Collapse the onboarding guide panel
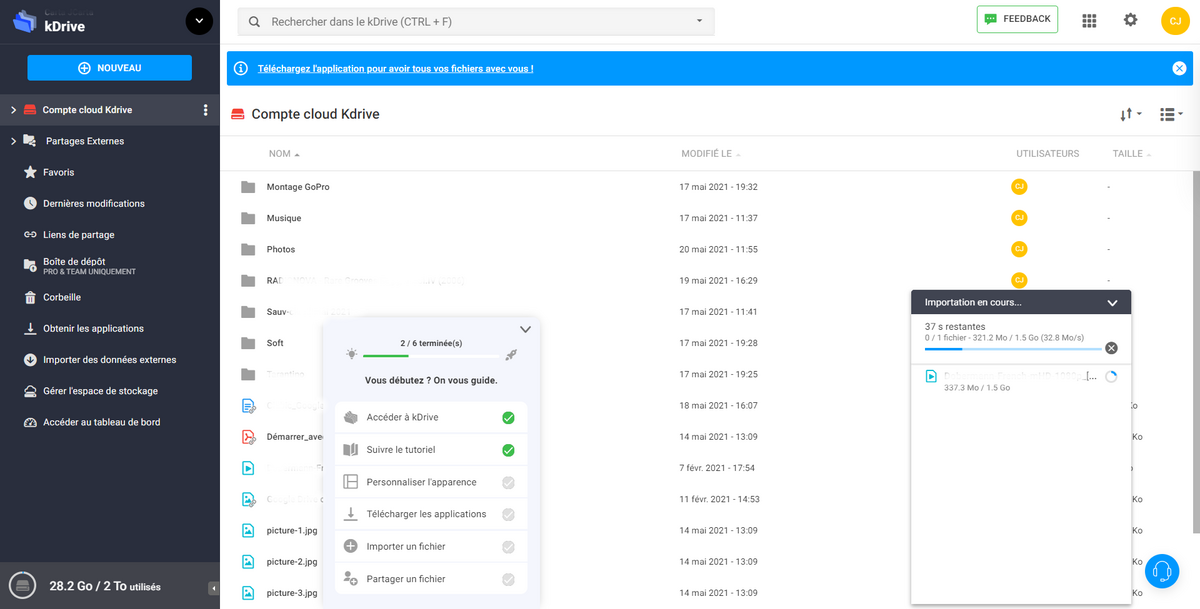The width and height of the screenshot is (1200, 609). (x=525, y=329)
